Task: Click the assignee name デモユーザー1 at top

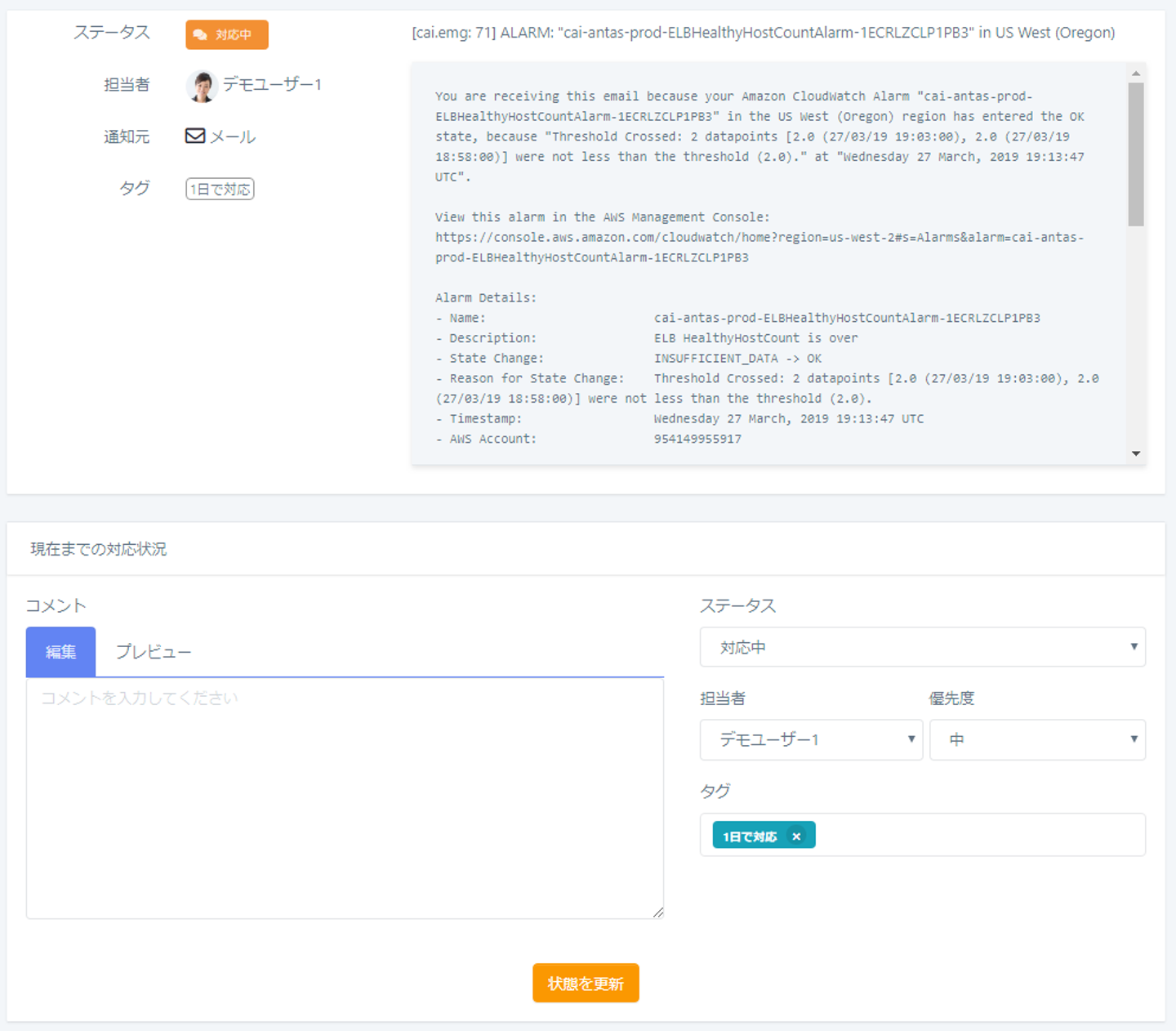Action: coord(273,84)
